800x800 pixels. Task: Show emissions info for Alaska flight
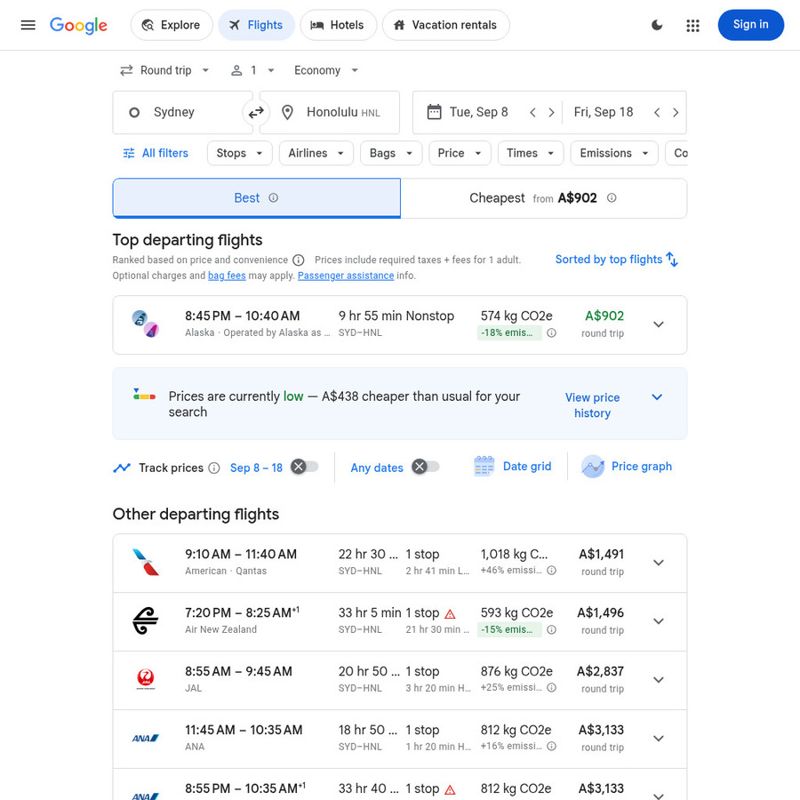[551, 333]
